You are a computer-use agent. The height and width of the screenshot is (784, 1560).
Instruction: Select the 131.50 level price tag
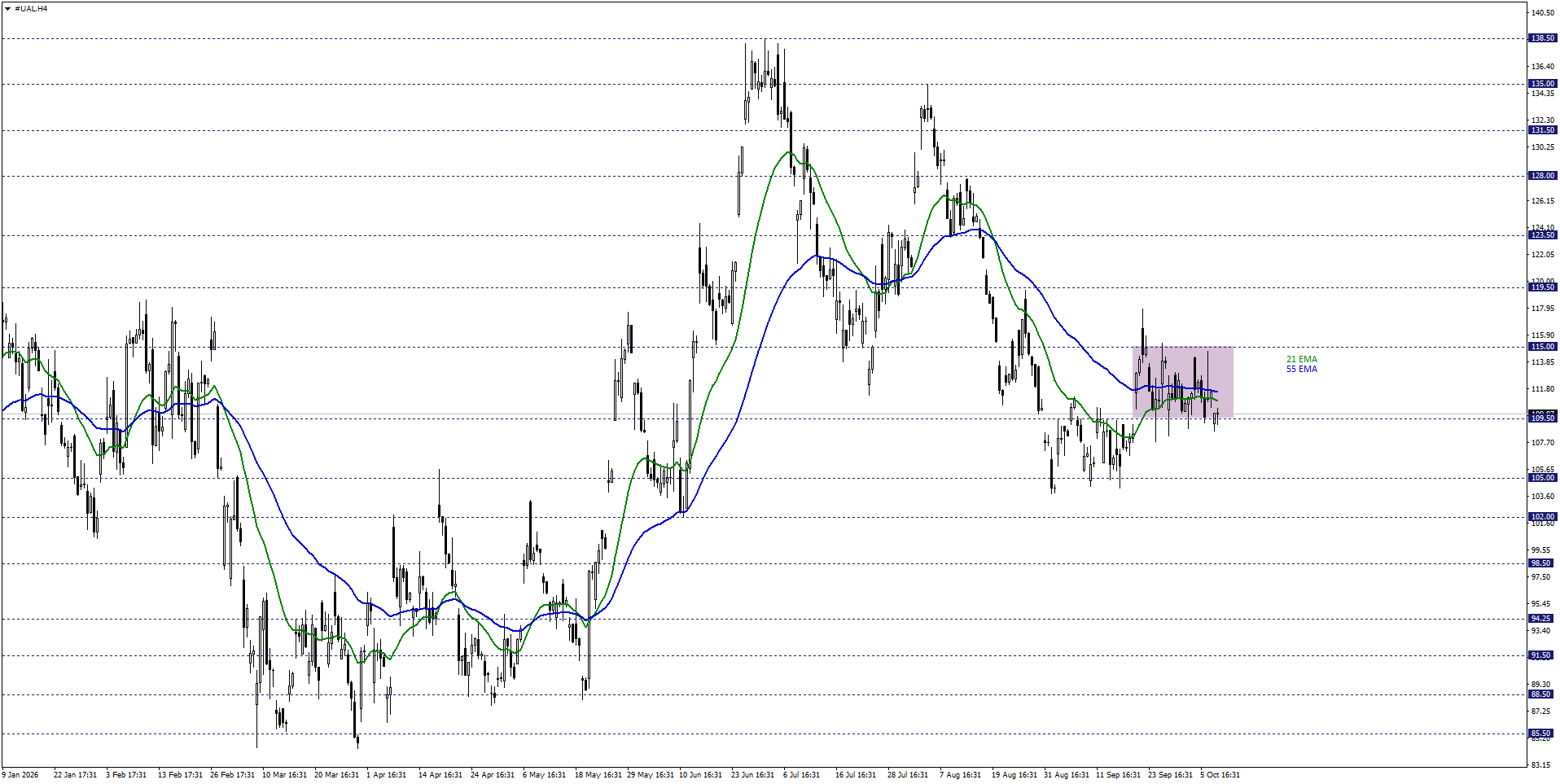(1543, 130)
